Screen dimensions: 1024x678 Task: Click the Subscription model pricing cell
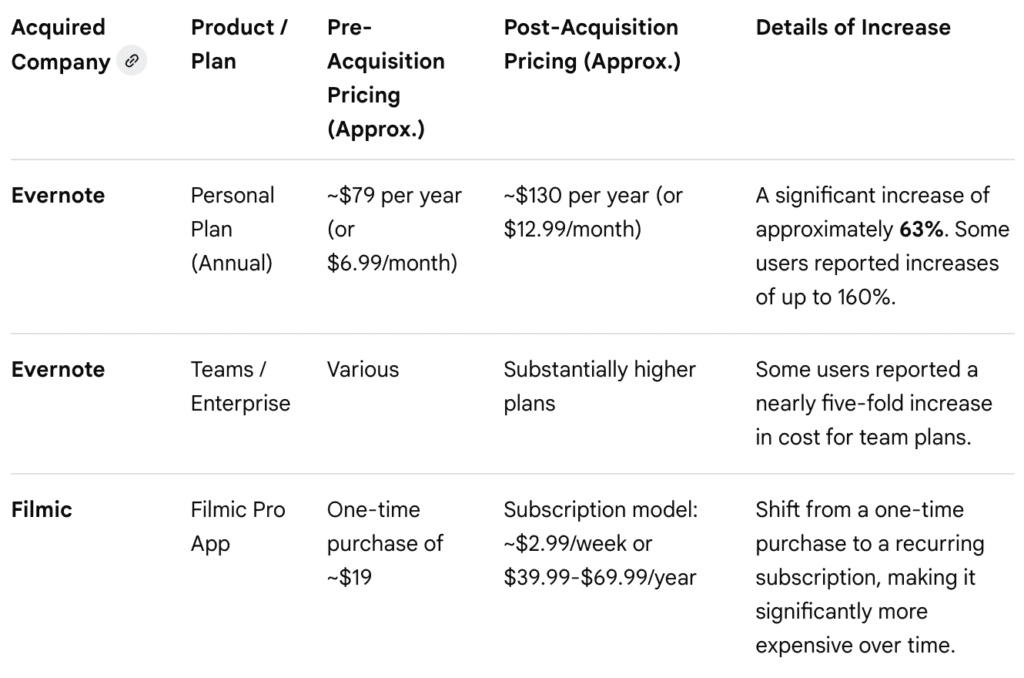pos(600,543)
